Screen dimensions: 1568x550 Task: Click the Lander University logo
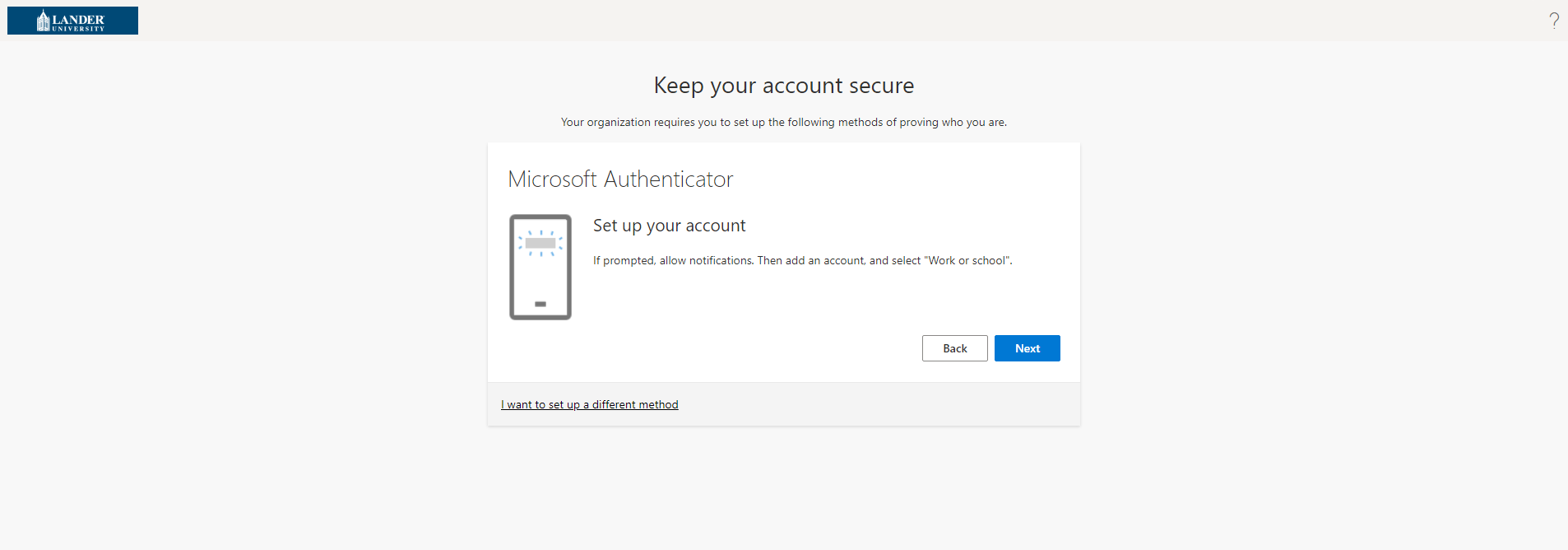[72, 21]
